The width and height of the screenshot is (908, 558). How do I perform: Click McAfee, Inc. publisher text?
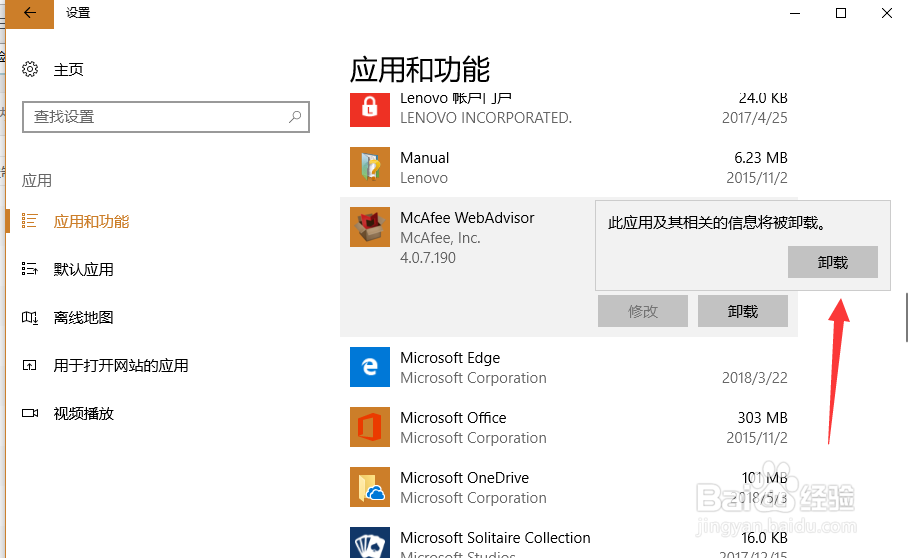coord(440,238)
